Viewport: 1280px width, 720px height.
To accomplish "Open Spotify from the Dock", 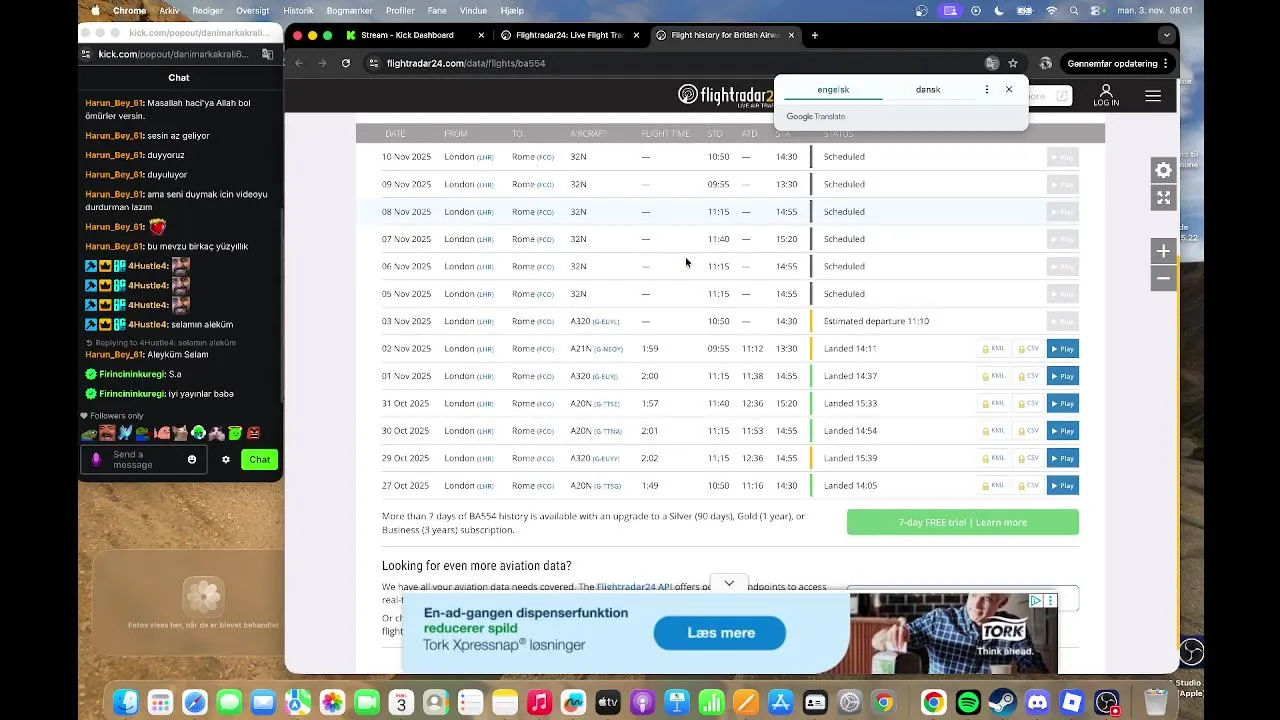I will (968, 702).
